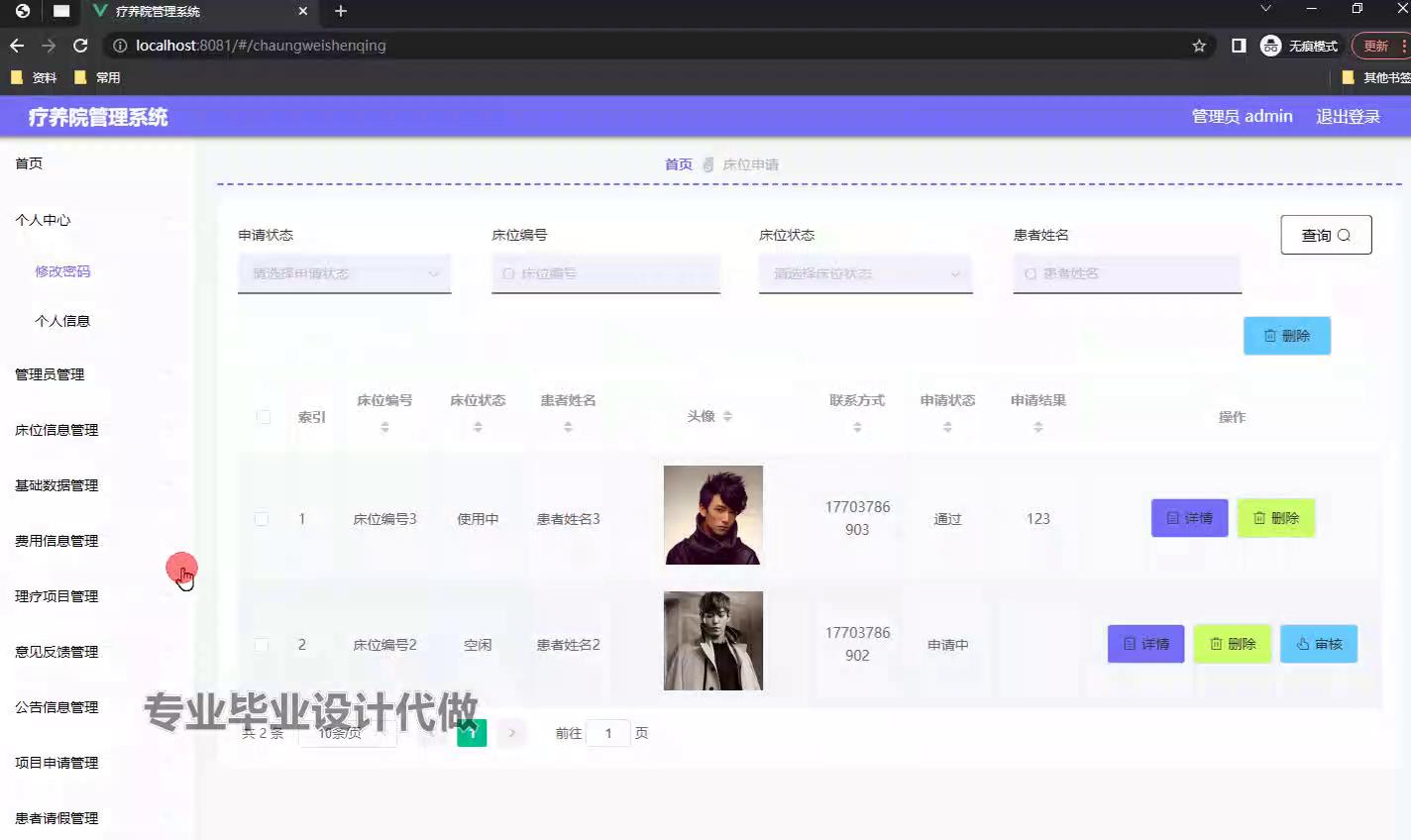This screenshot has height=840, width=1411.
Task: Click 审核 button for 患者姓名2
Action: tap(1318, 644)
